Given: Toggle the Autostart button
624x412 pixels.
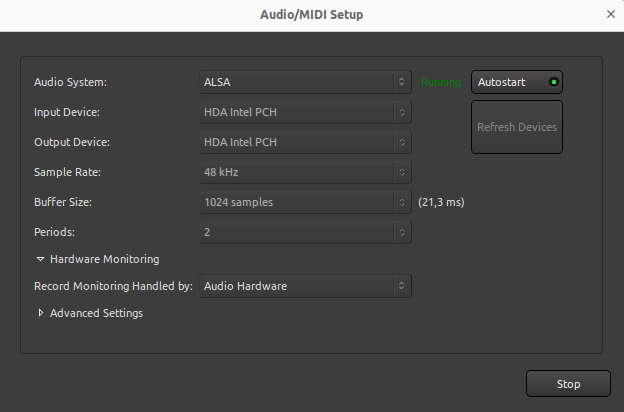Looking at the screenshot, I should tap(516, 82).
